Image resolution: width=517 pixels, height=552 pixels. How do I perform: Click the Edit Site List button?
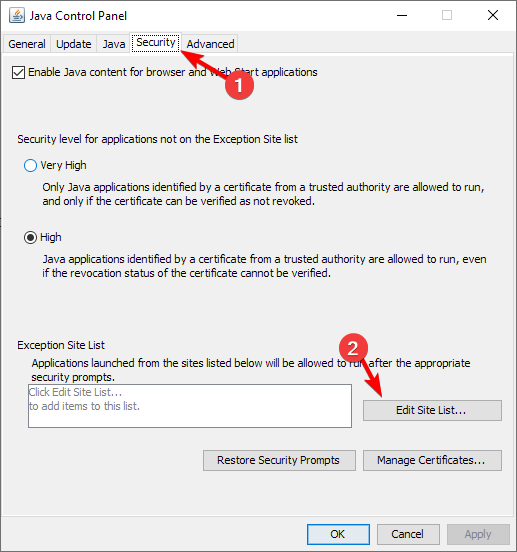click(x=432, y=410)
